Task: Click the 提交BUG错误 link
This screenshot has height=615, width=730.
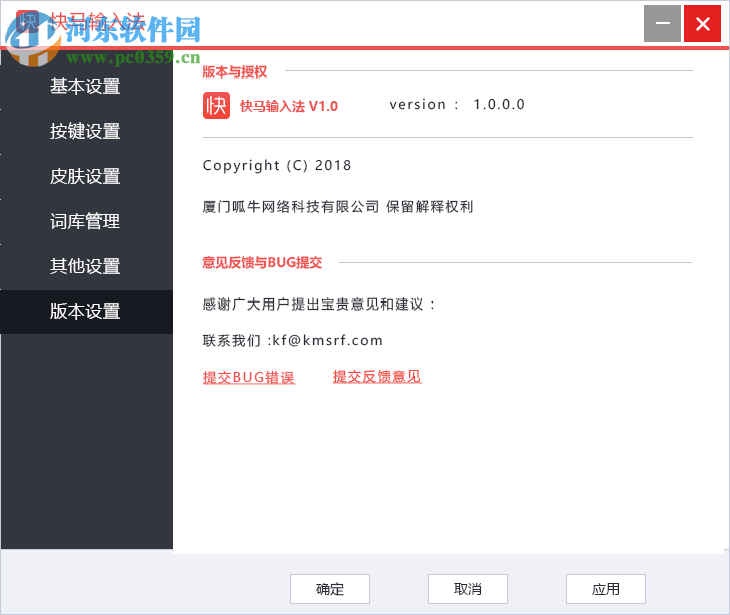Action: pos(249,377)
